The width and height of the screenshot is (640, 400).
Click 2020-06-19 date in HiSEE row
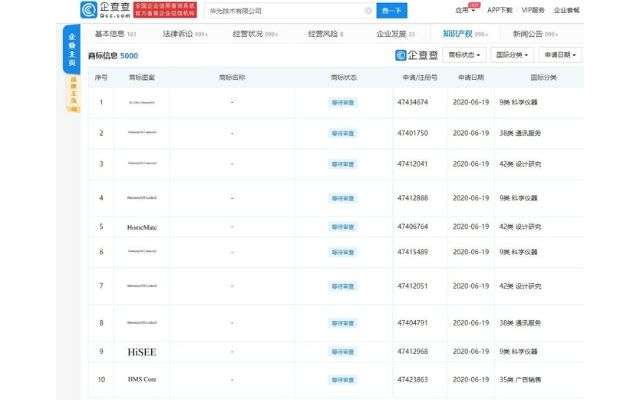[x=471, y=351]
